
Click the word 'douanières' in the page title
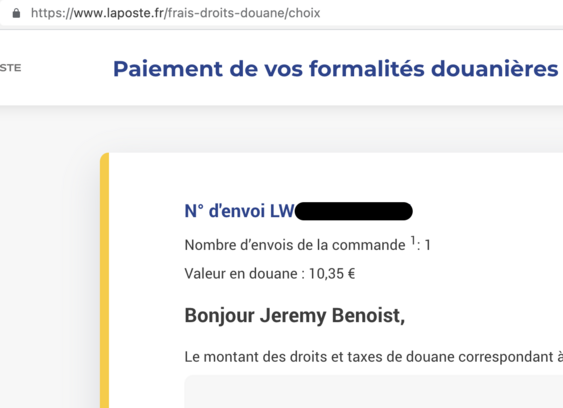(x=494, y=69)
